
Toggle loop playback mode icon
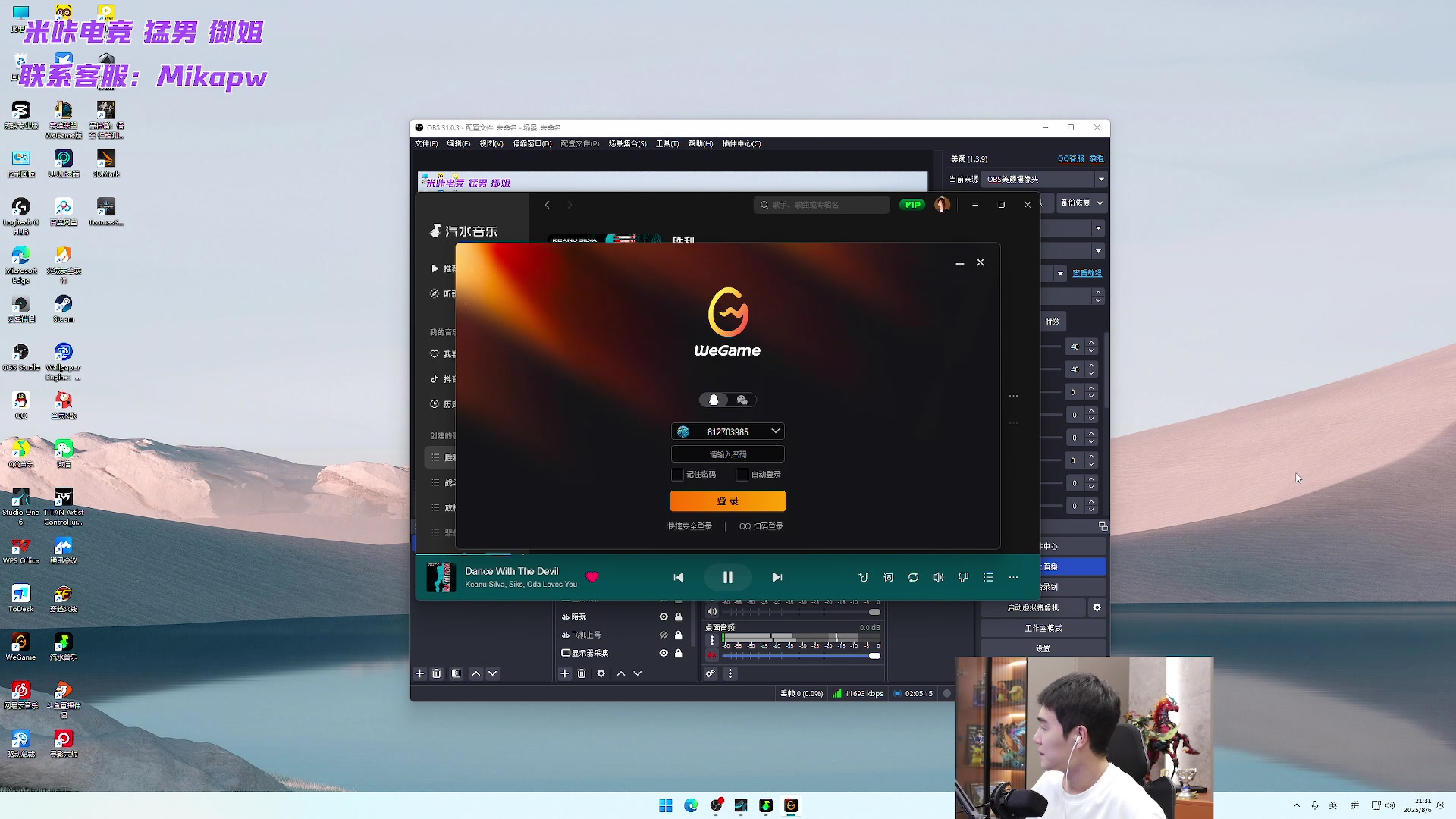coord(914,577)
